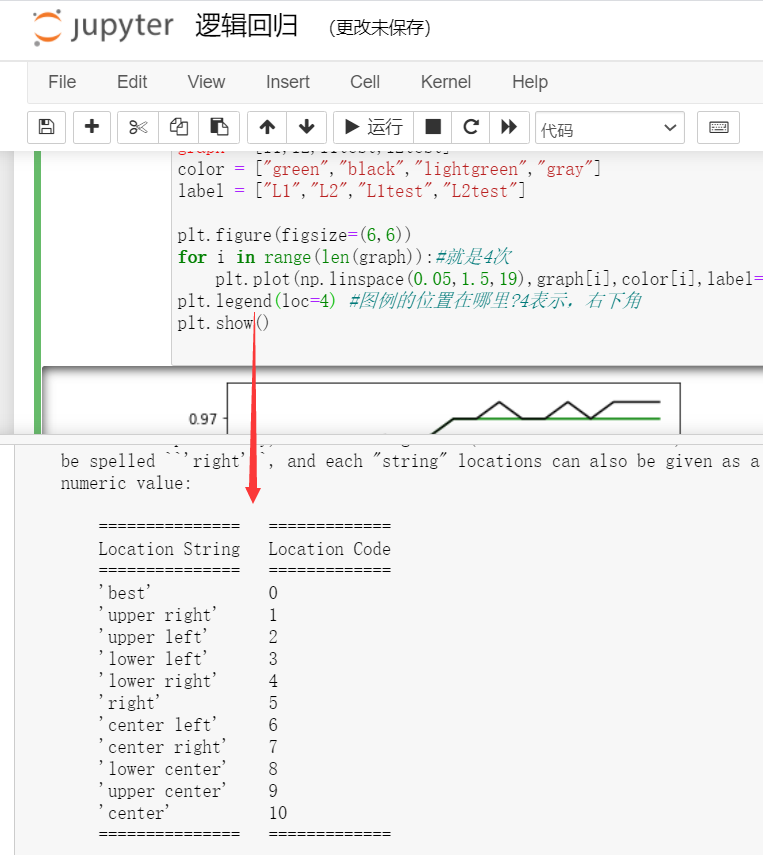Move selected cell up arrow

point(267,127)
